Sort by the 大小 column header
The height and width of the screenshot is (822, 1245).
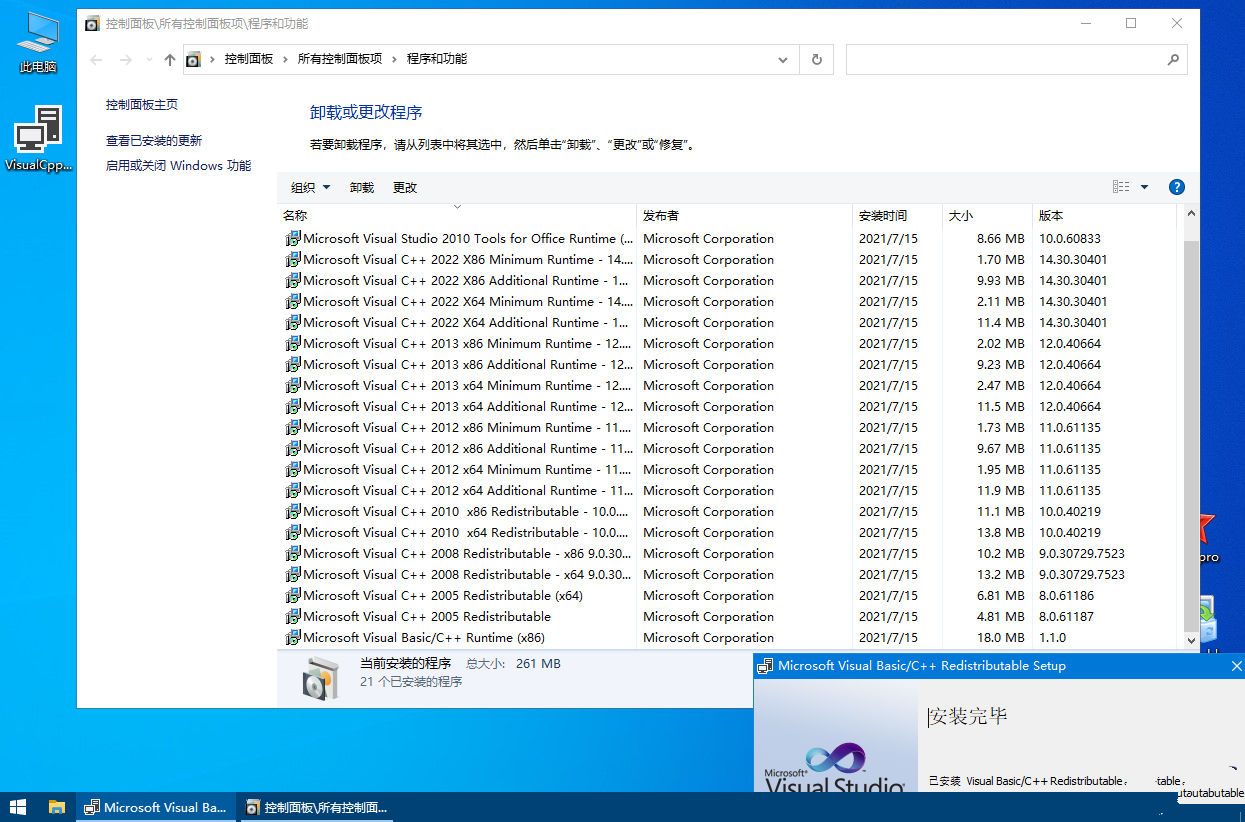coord(987,215)
